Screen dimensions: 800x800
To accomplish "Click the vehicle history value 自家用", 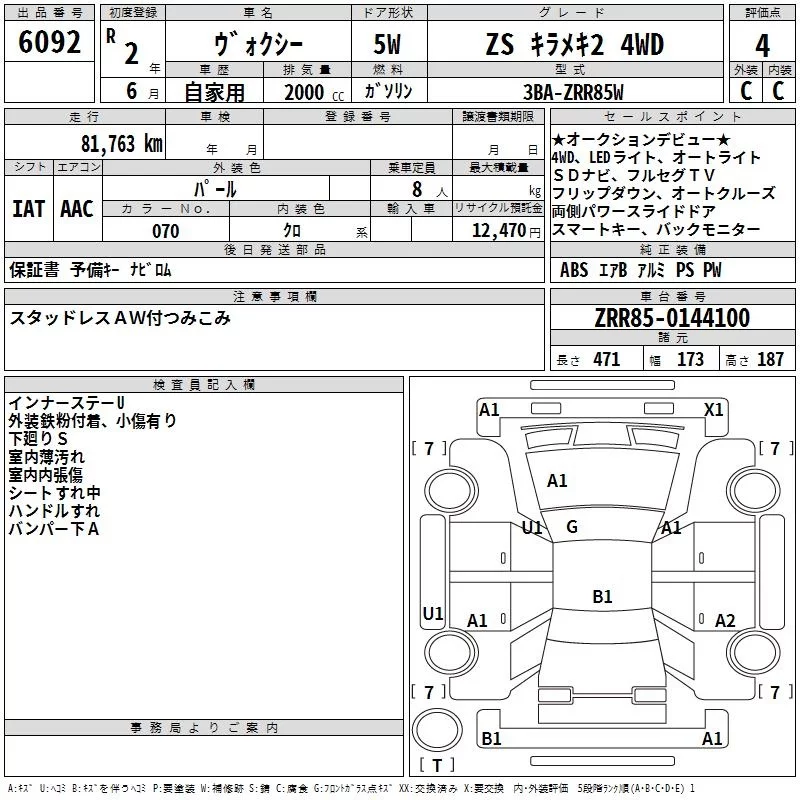I will 214,92.
